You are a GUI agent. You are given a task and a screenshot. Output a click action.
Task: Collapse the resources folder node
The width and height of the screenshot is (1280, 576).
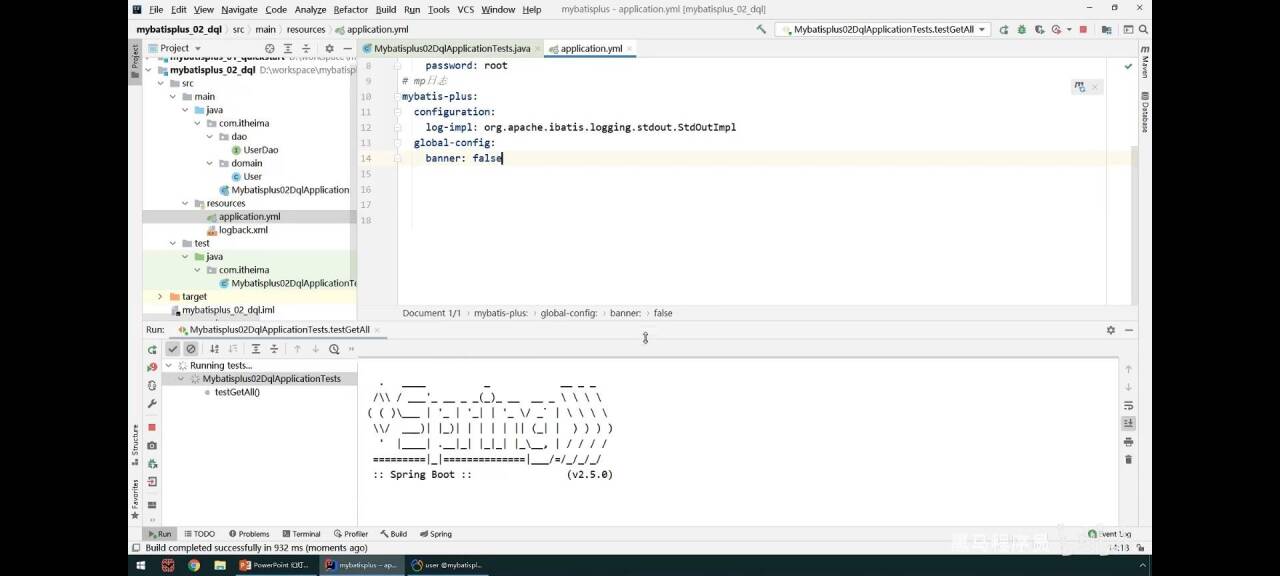tap(186, 203)
